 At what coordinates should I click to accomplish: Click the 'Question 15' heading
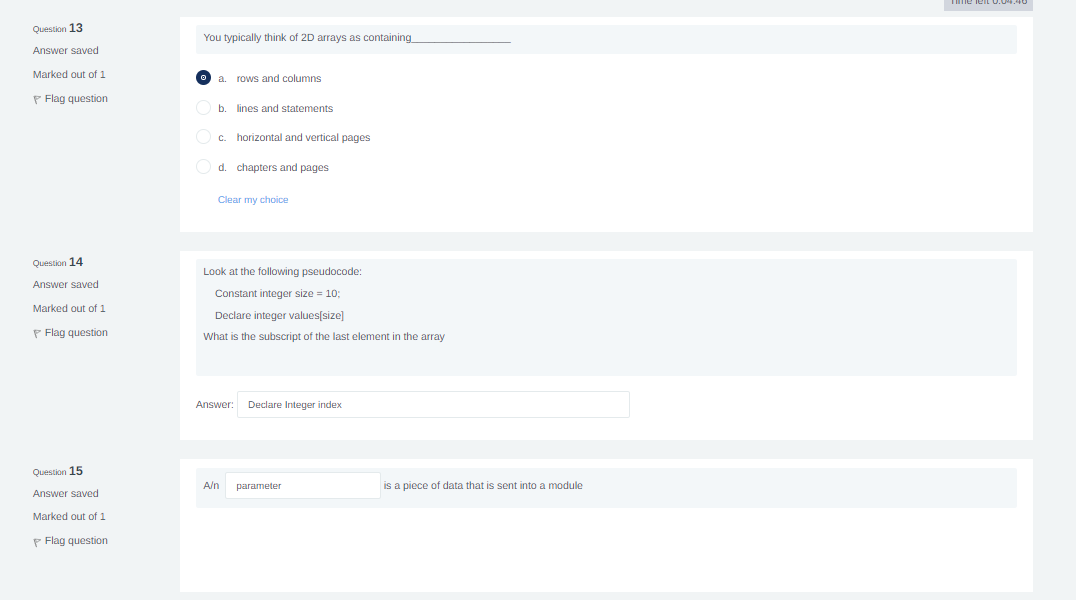(x=58, y=471)
